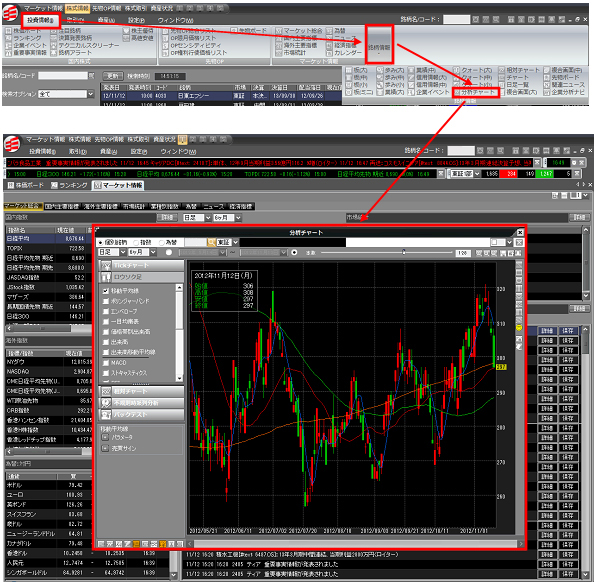Click the 売買サイン icon under 移動平均線 settings

pos(105,449)
